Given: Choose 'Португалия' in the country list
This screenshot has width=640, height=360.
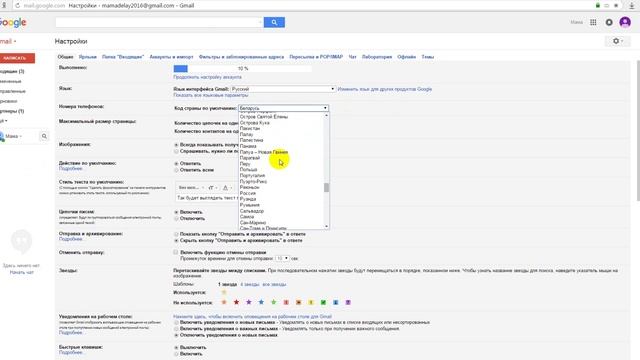Looking at the screenshot, I should pyautogui.click(x=252, y=176).
